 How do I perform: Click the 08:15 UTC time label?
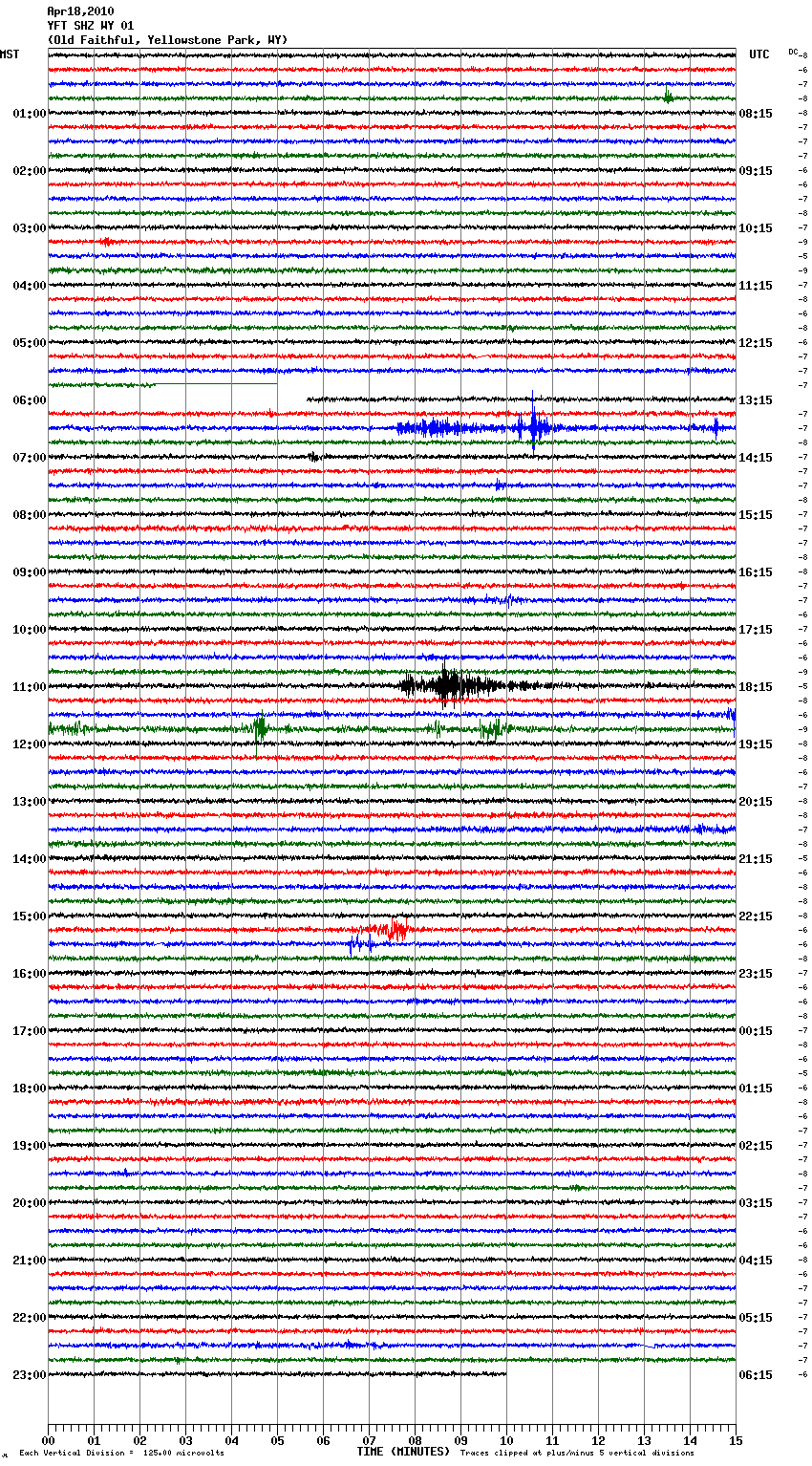[x=756, y=114]
